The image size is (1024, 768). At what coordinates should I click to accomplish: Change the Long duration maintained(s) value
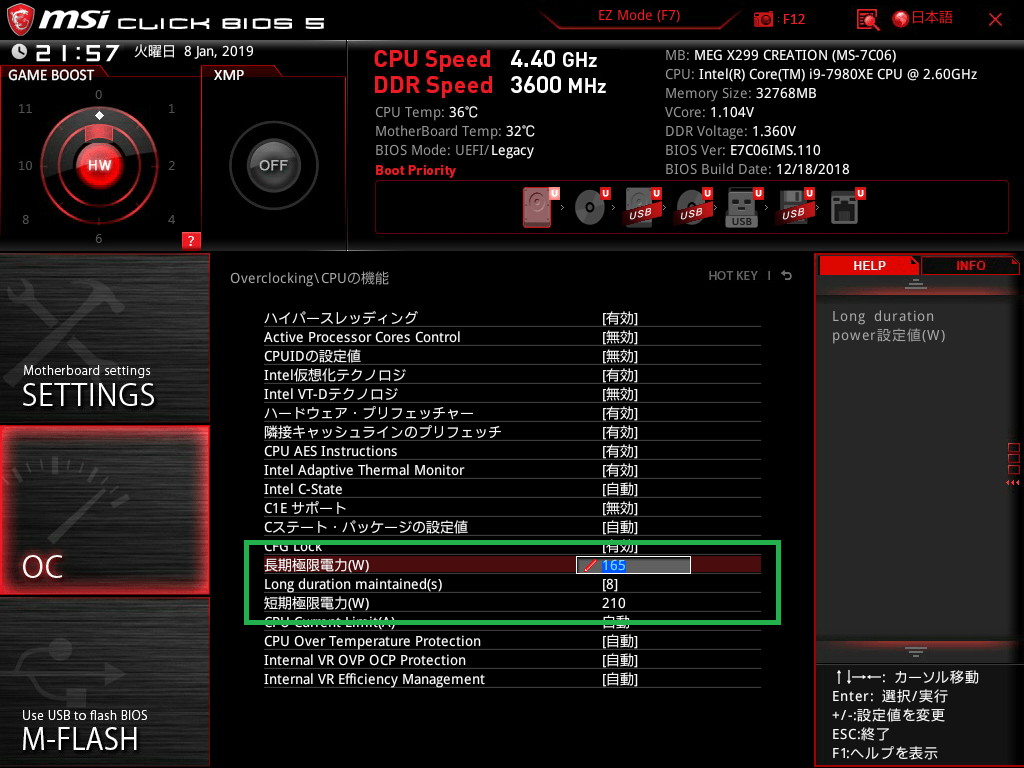(x=610, y=584)
